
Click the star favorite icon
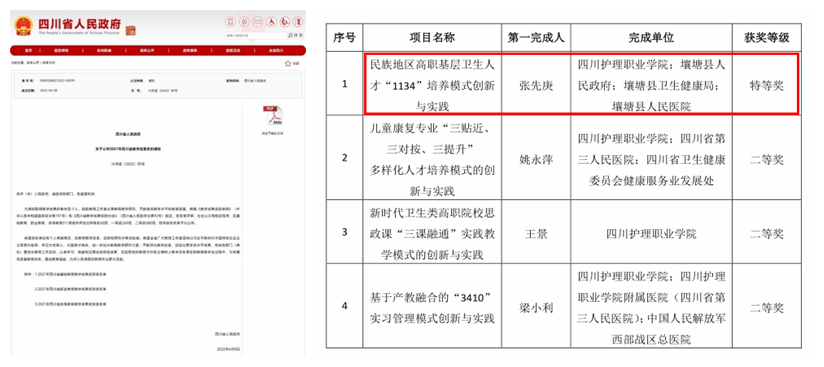287,63
